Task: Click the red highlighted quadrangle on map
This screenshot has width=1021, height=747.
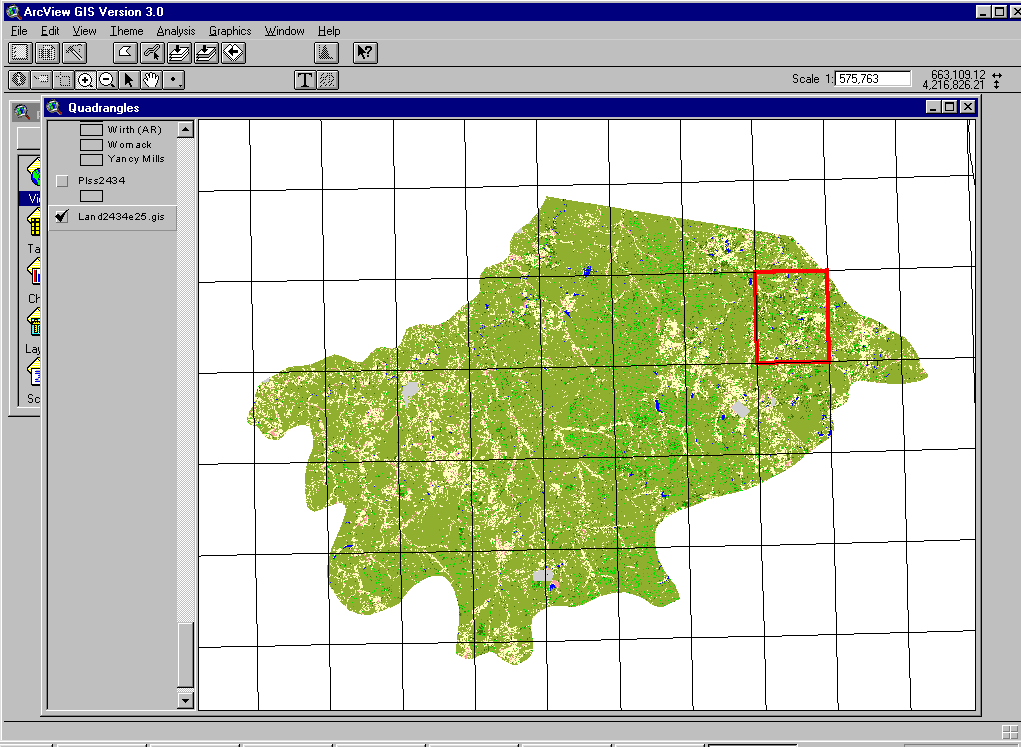Action: pyautogui.click(x=791, y=316)
